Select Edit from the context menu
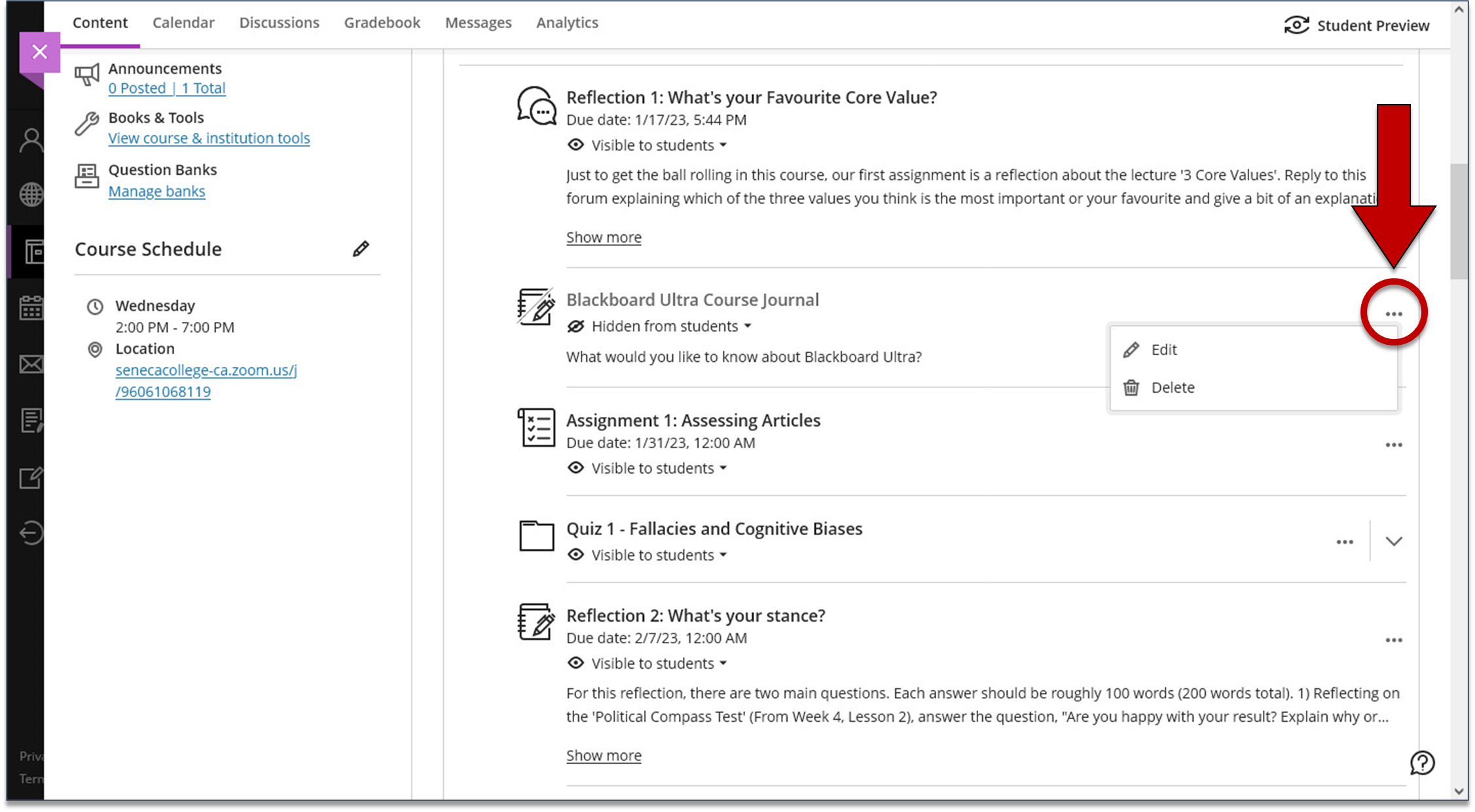 [x=1163, y=349]
